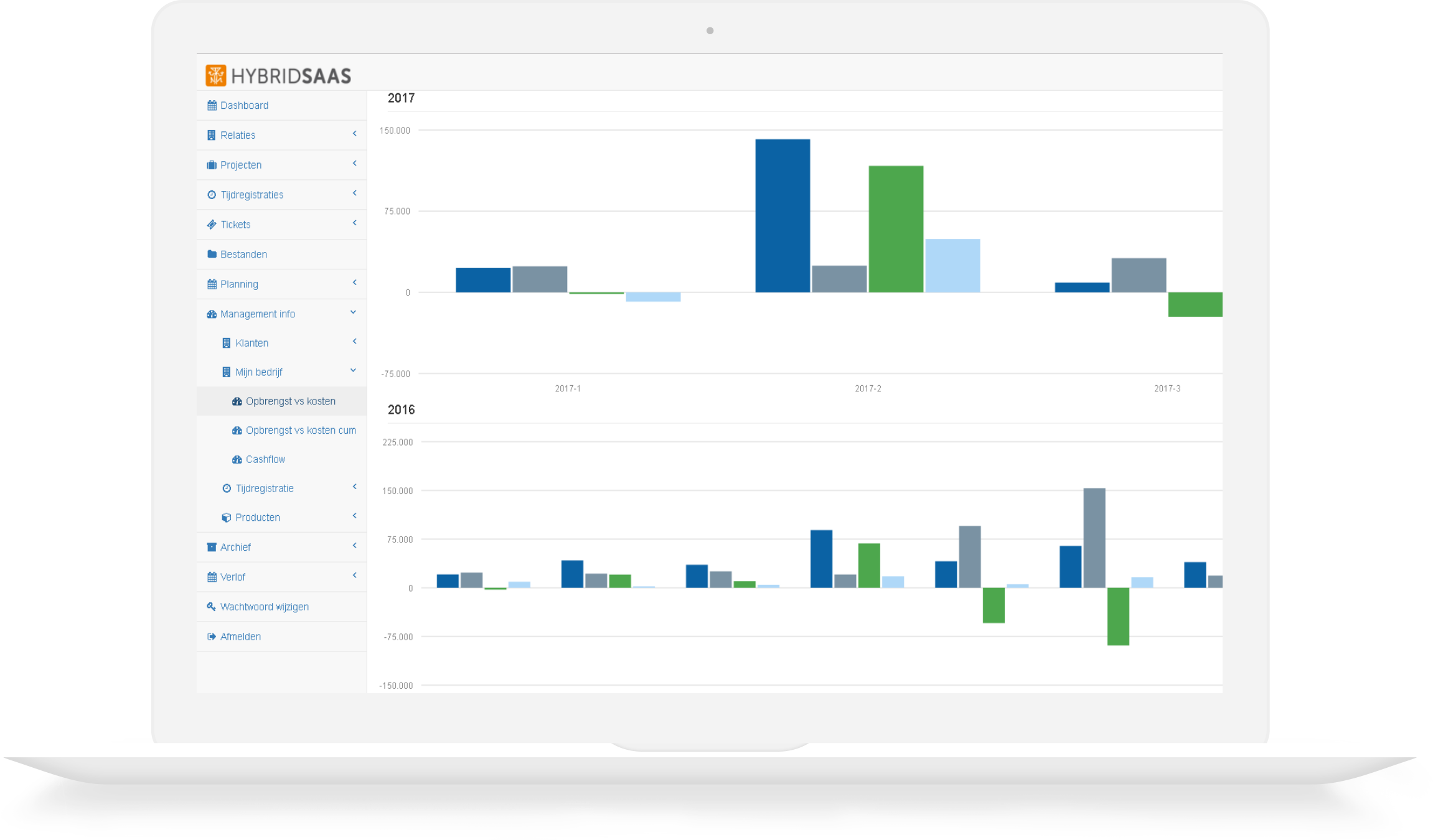Open Opbrengst vs kosten cum report
Viewport: 1433px width, 840px height.
300,431
